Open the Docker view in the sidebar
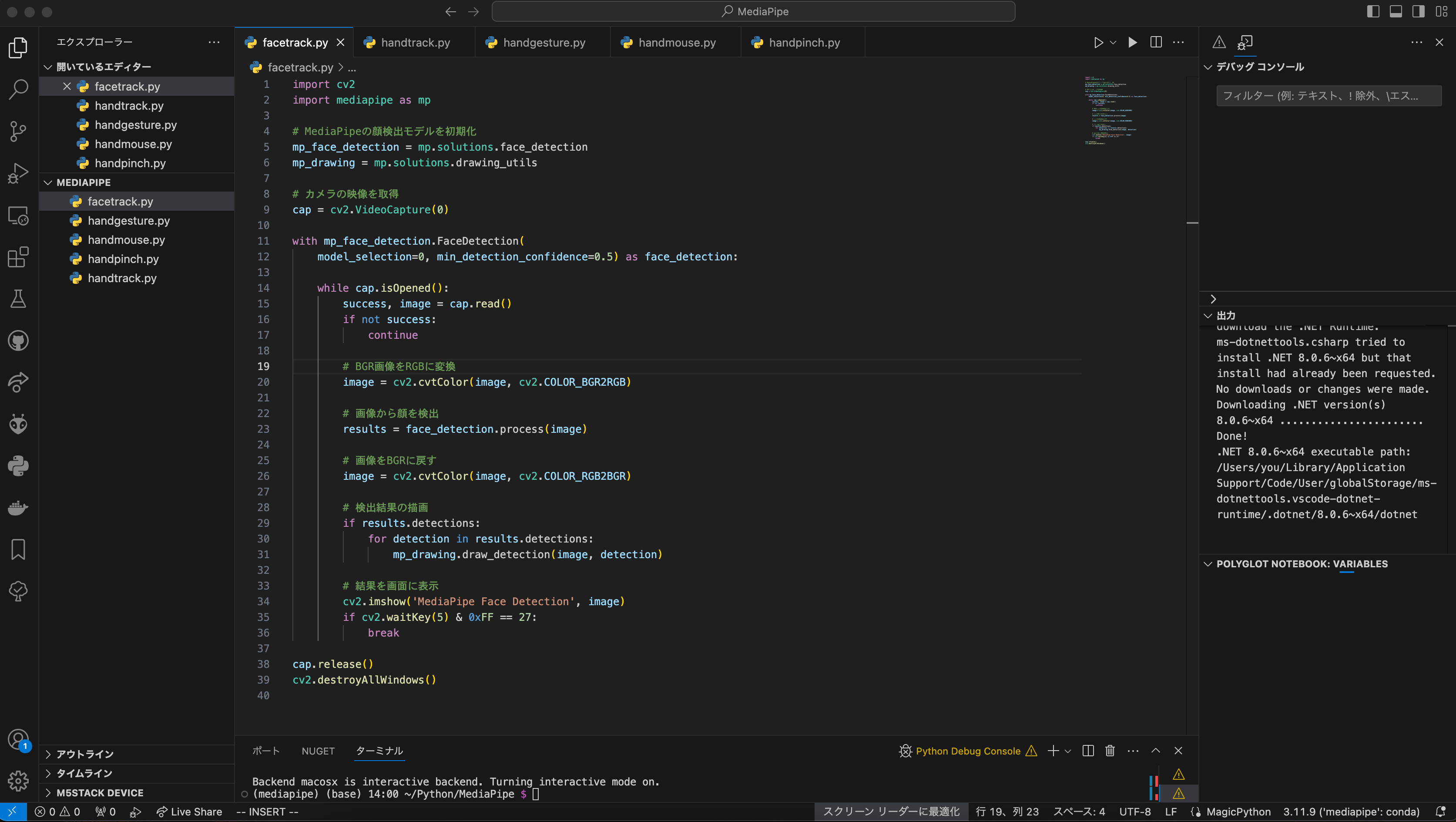Screen dimensions: 1456x822 [18, 508]
